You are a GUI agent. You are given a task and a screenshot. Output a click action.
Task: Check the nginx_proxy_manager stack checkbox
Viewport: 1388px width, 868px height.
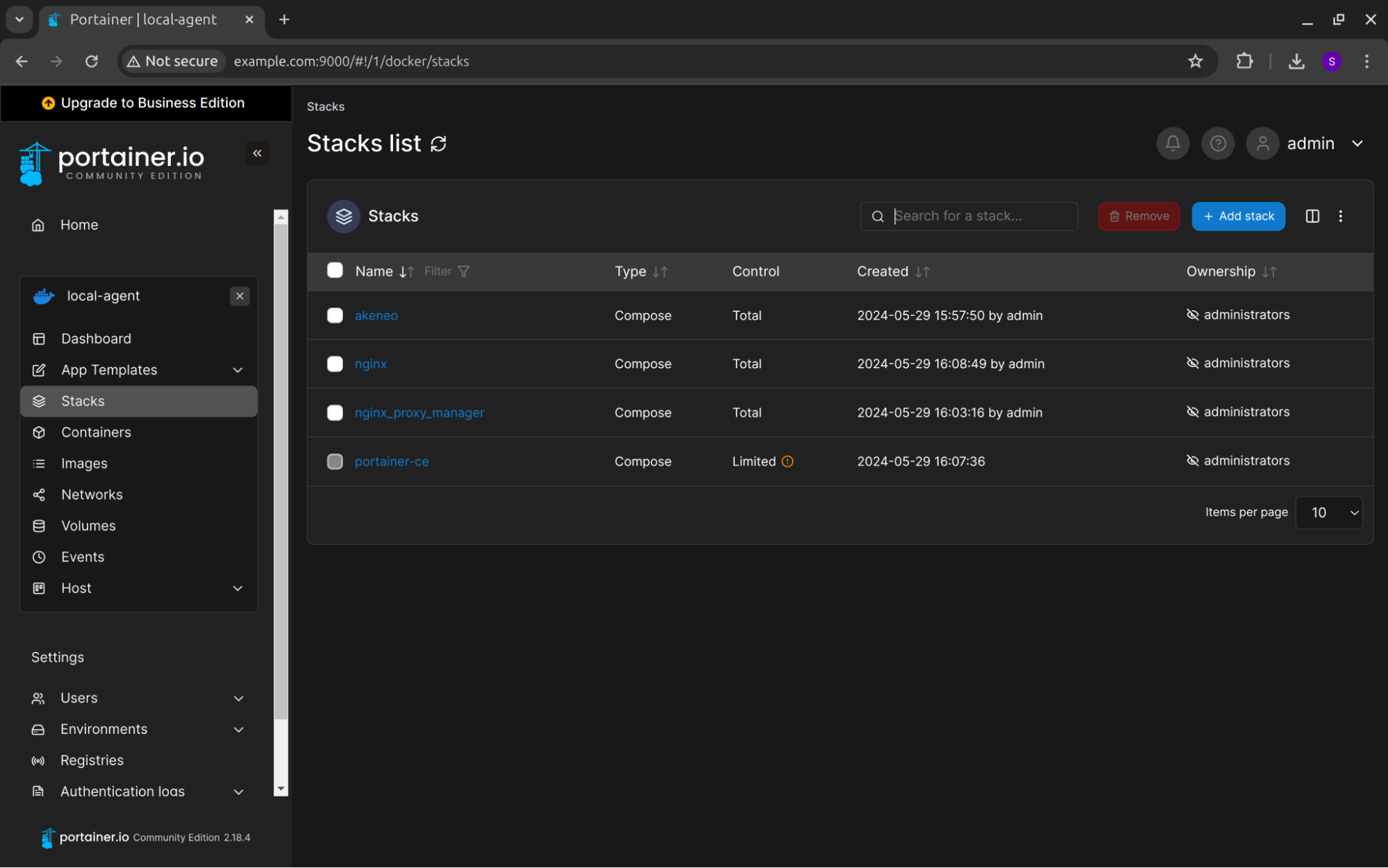(x=335, y=412)
